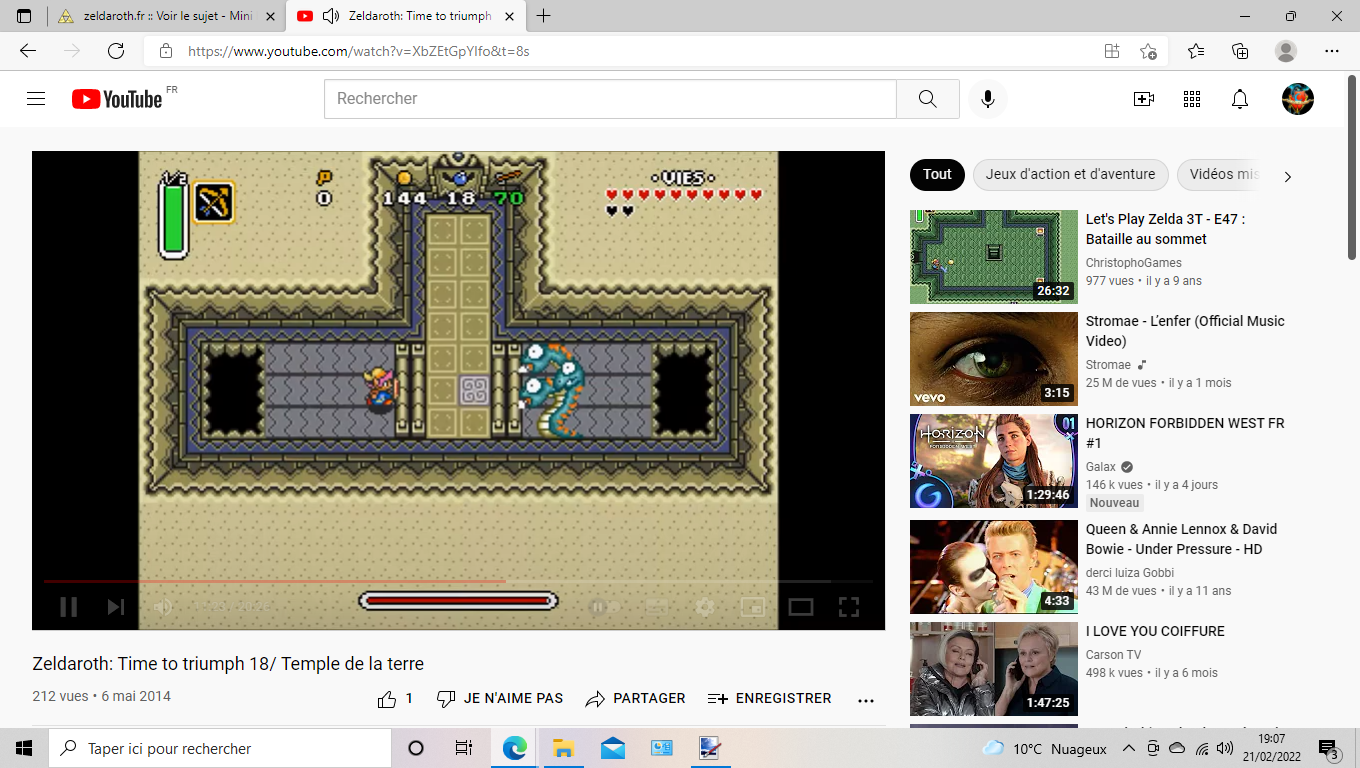Go to YouTube home via logo
Screen dimensions: 1360x768
pyautogui.click(x=117, y=99)
